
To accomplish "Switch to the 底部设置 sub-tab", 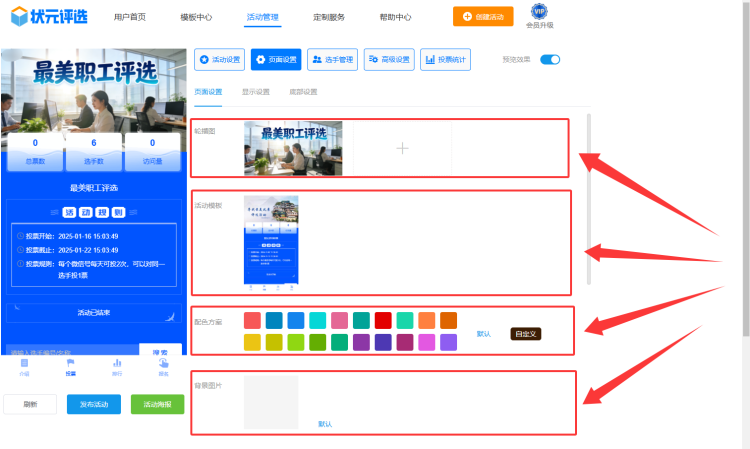I will click(x=303, y=92).
